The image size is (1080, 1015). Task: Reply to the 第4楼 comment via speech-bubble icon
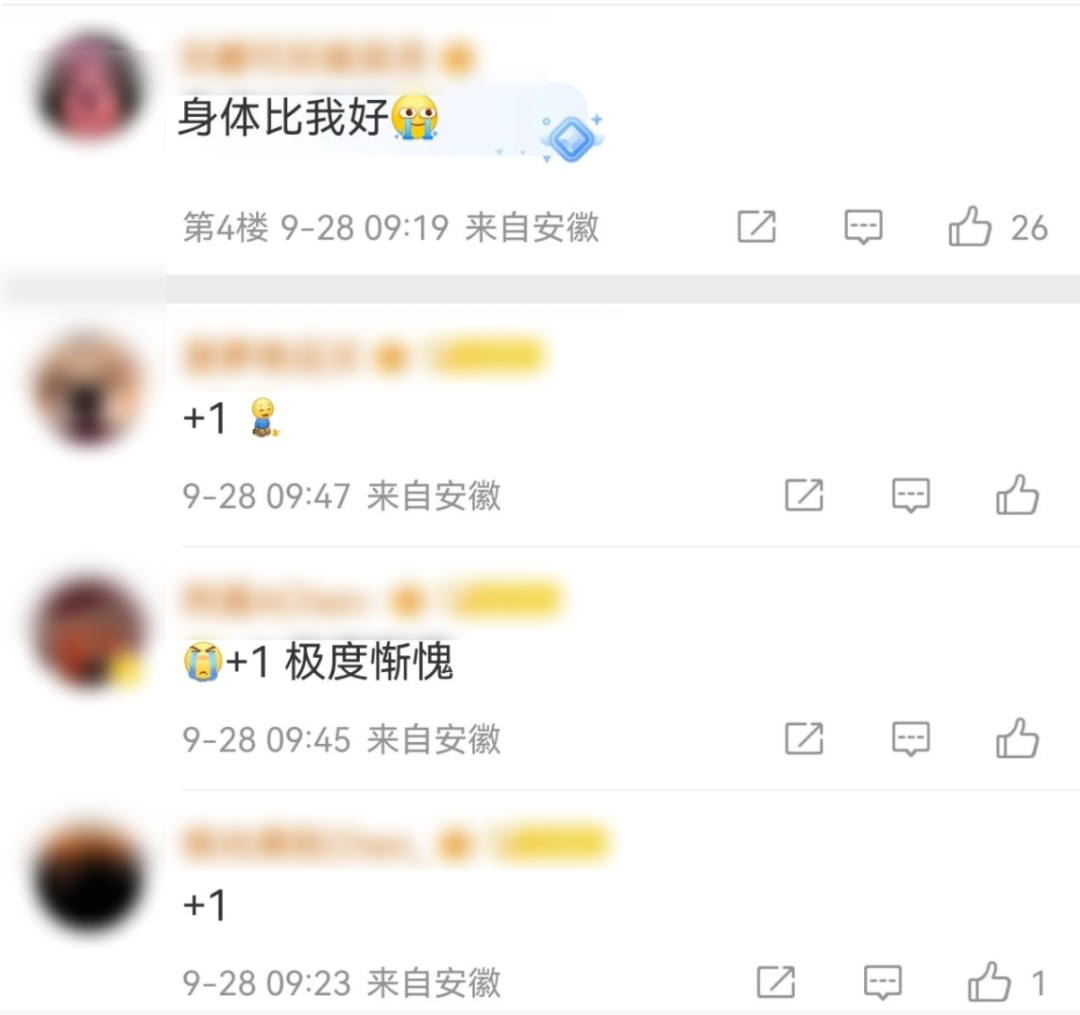(863, 227)
